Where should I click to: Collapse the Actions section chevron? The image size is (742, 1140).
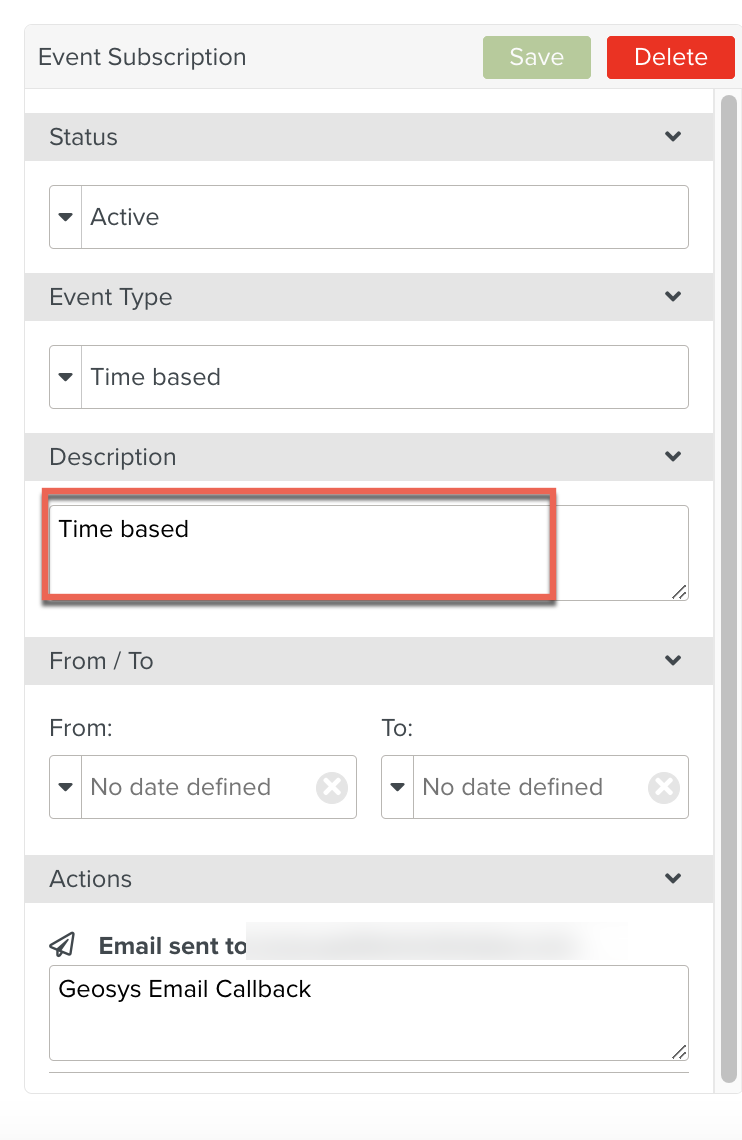pos(673,879)
